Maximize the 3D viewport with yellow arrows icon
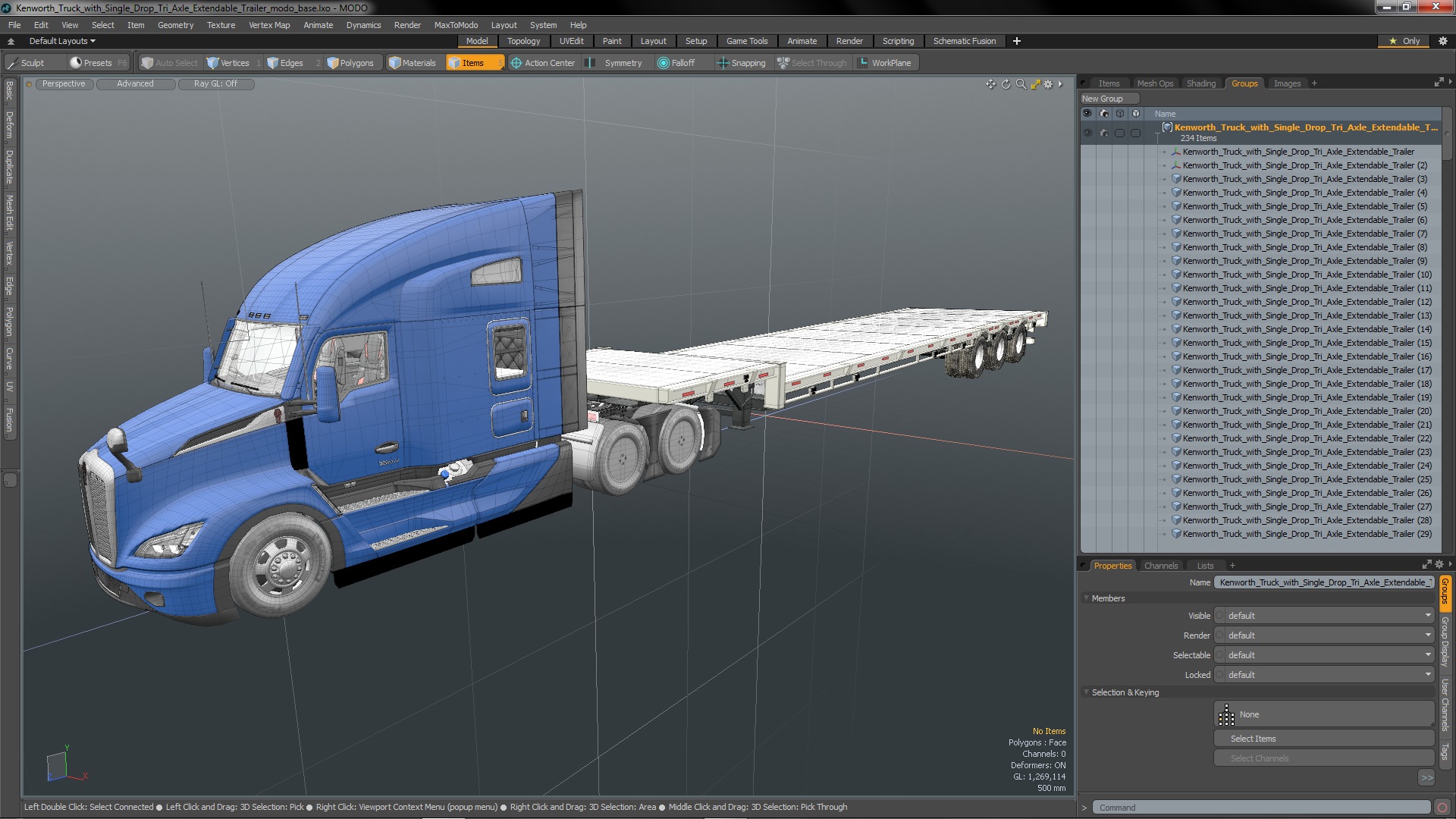The height and width of the screenshot is (819, 1456). click(x=1035, y=84)
